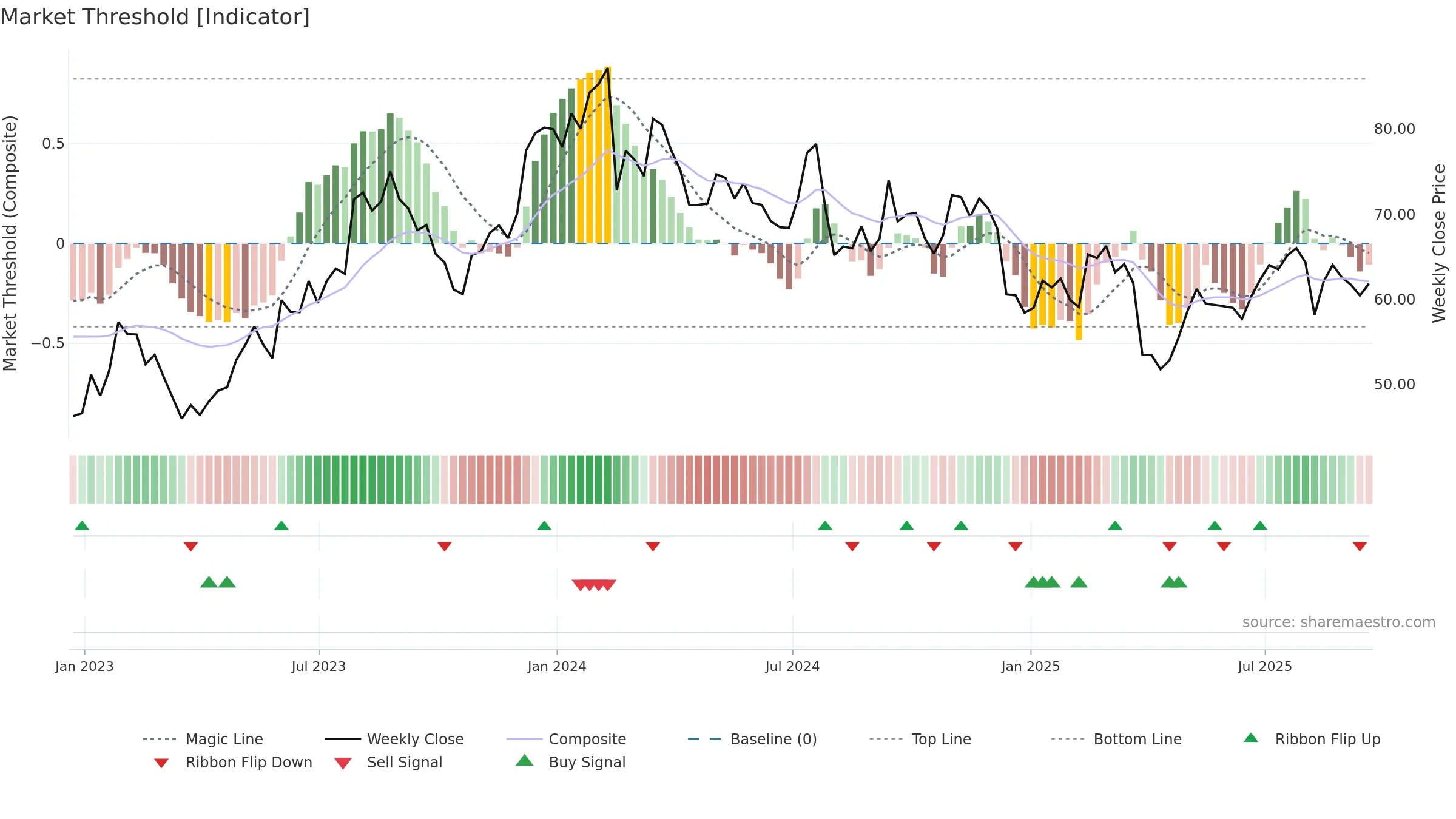The height and width of the screenshot is (819, 1456).
Task: Click the 0.5 left axis tick label
Action: 53,144
